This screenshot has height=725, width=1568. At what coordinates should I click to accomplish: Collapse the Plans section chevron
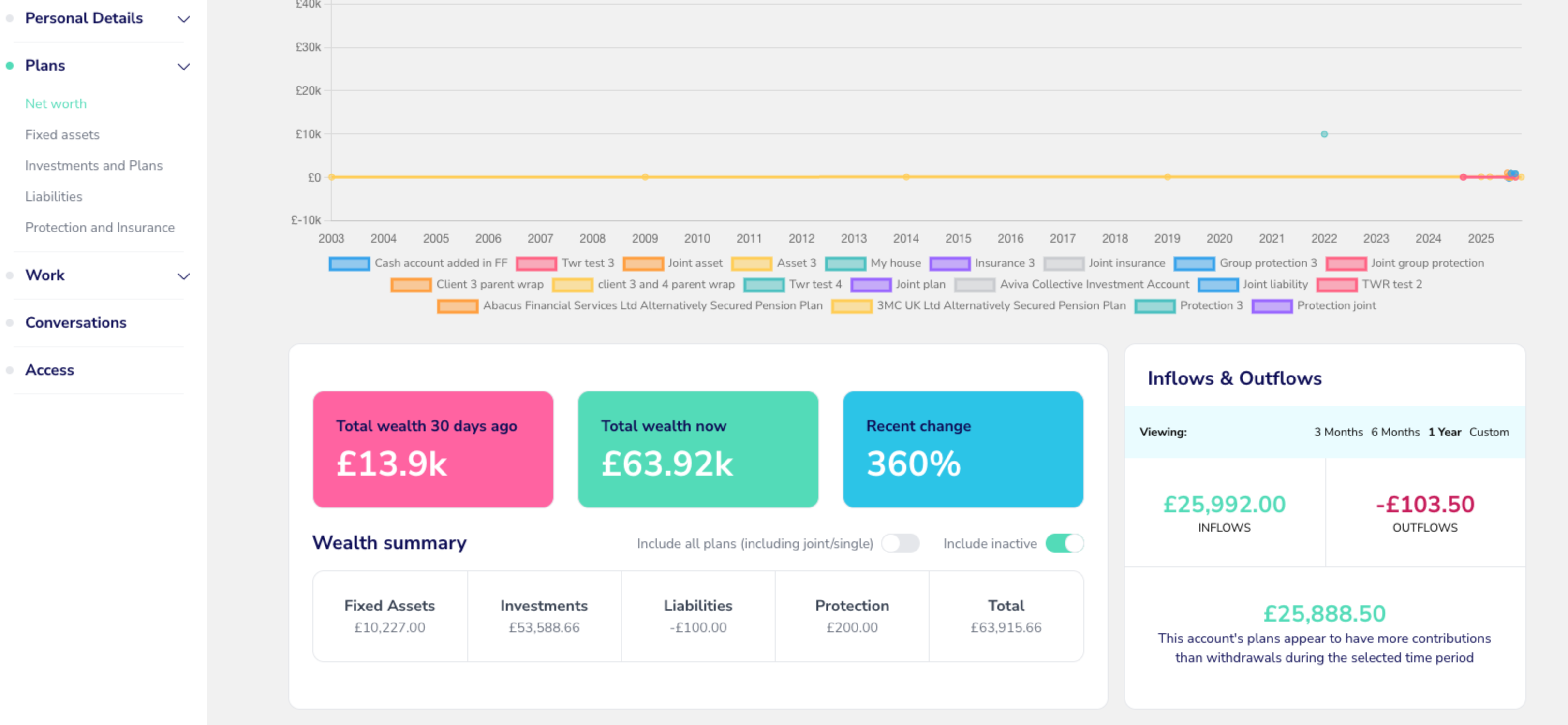[x=183, y=66]
